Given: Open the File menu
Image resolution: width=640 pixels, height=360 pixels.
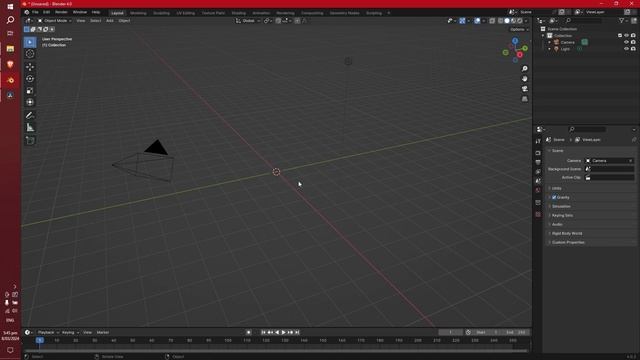Looking at the screenshot, I should [35, 12].
